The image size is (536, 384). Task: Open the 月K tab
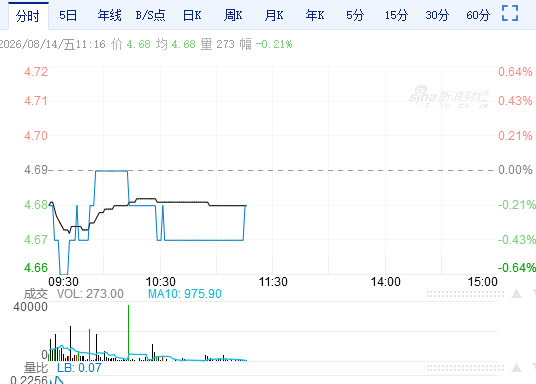(x=274, y=15)
